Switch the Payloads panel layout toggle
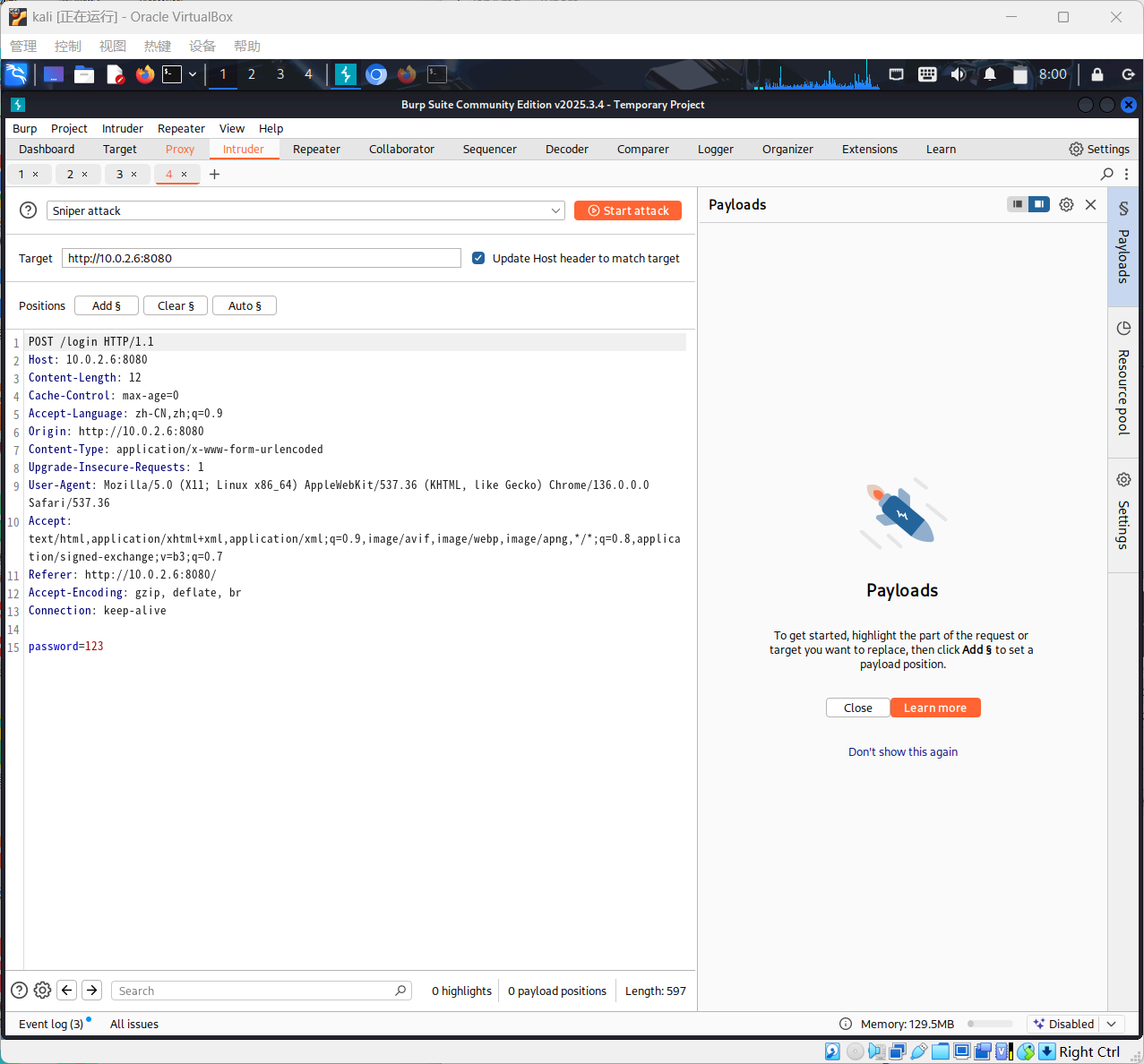This screenshot has height=1064, width=1144. pyautogui.click(x=1028, y=204)
